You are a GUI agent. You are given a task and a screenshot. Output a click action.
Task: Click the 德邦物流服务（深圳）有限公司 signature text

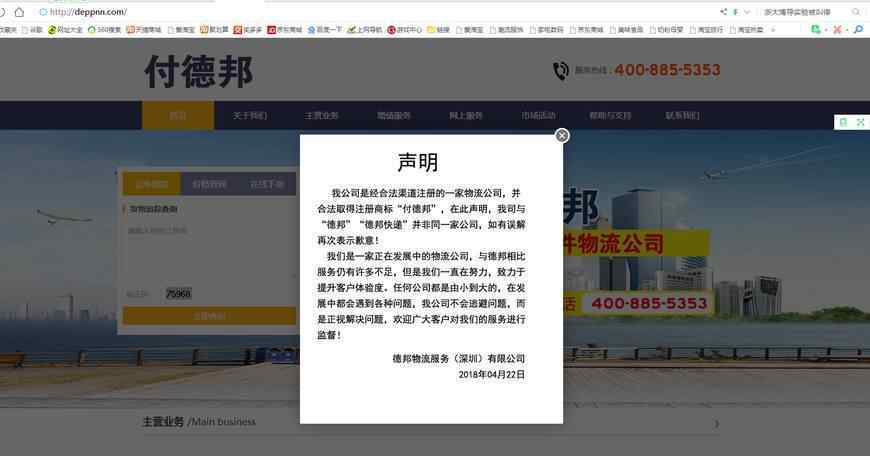click(459, 358)
